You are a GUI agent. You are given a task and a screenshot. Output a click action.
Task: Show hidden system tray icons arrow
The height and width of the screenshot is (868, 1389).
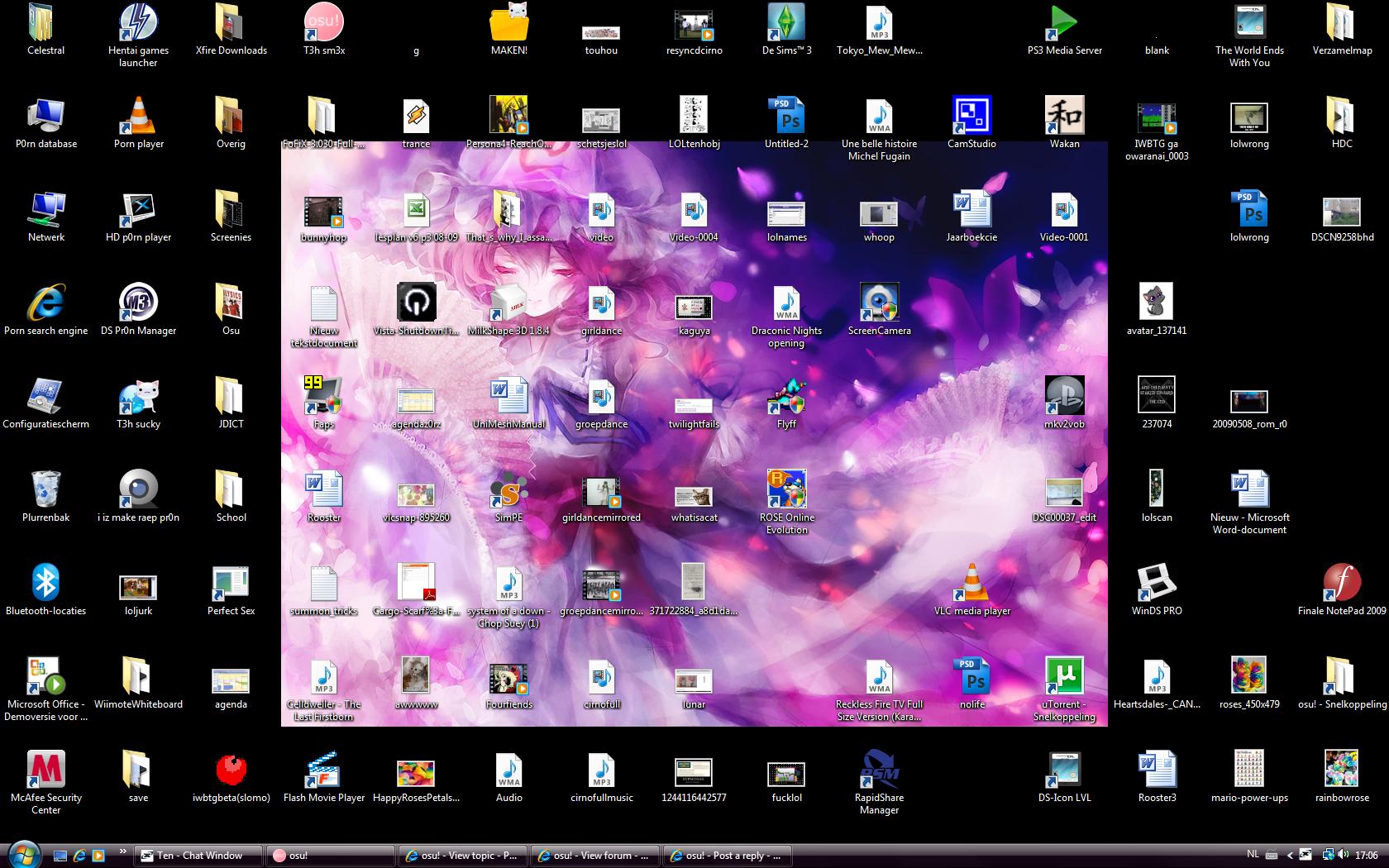coord(1289,856)
